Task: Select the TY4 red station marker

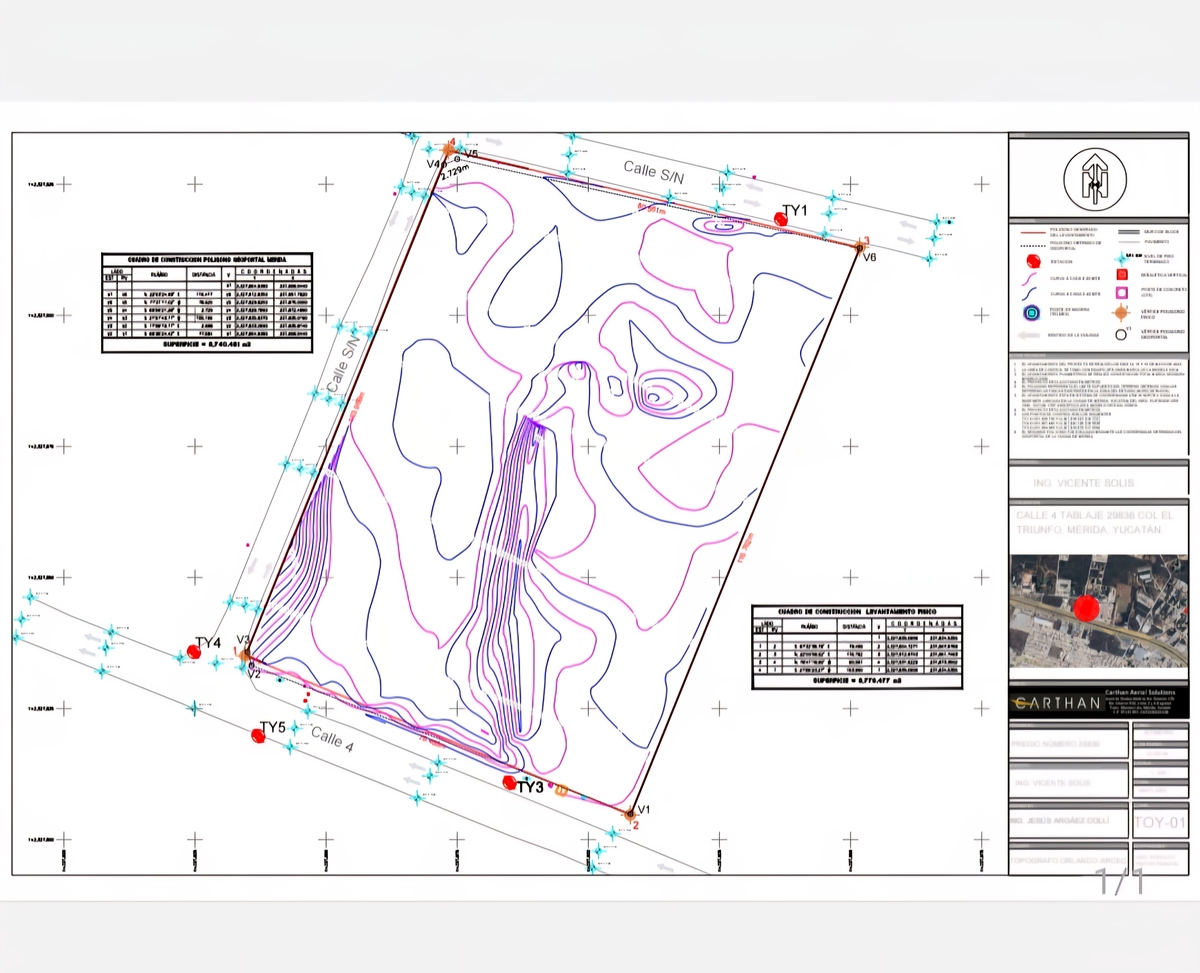Action: tap(194, 651)
